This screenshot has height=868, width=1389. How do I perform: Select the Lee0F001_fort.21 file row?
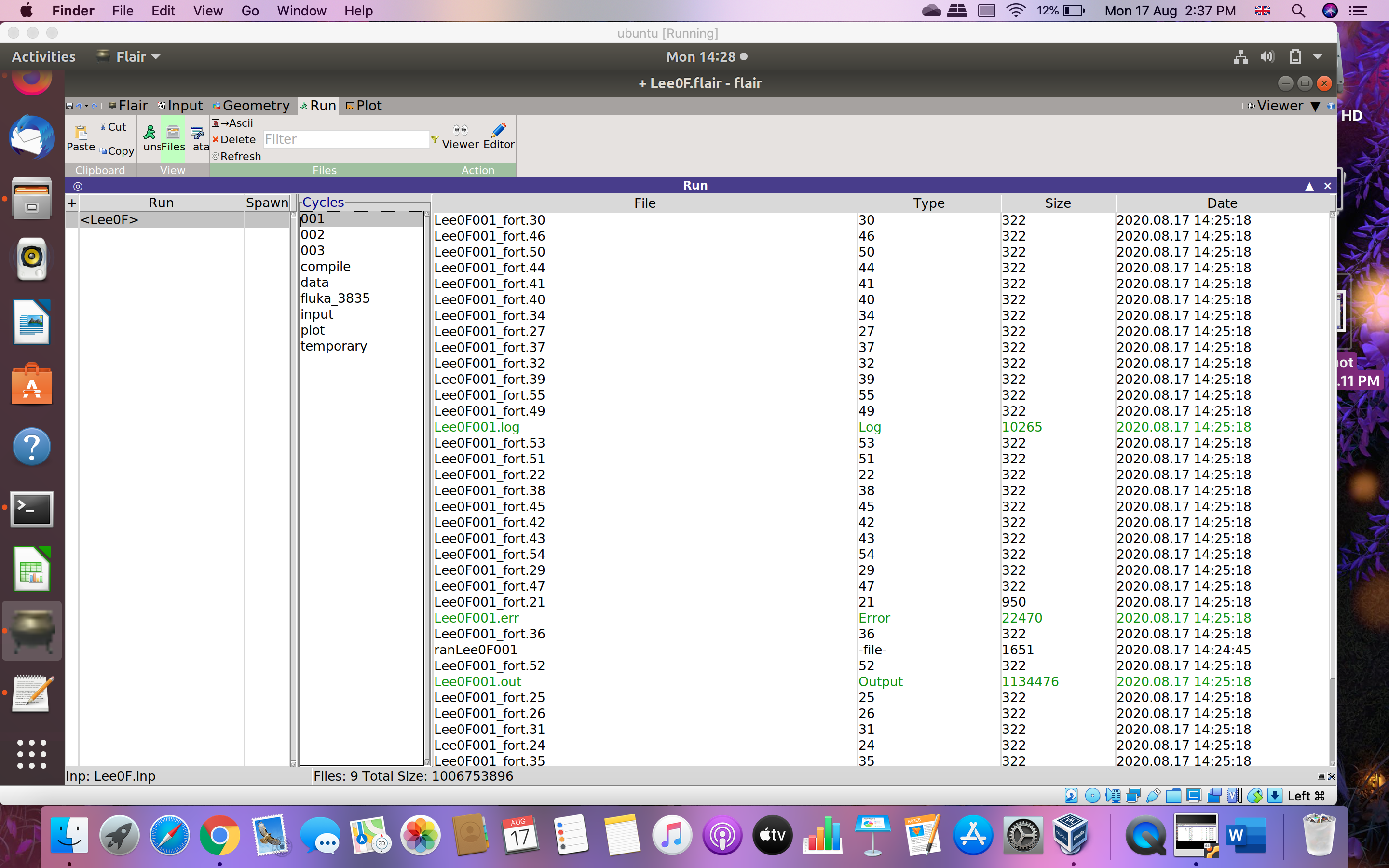[x=881, y=602]
